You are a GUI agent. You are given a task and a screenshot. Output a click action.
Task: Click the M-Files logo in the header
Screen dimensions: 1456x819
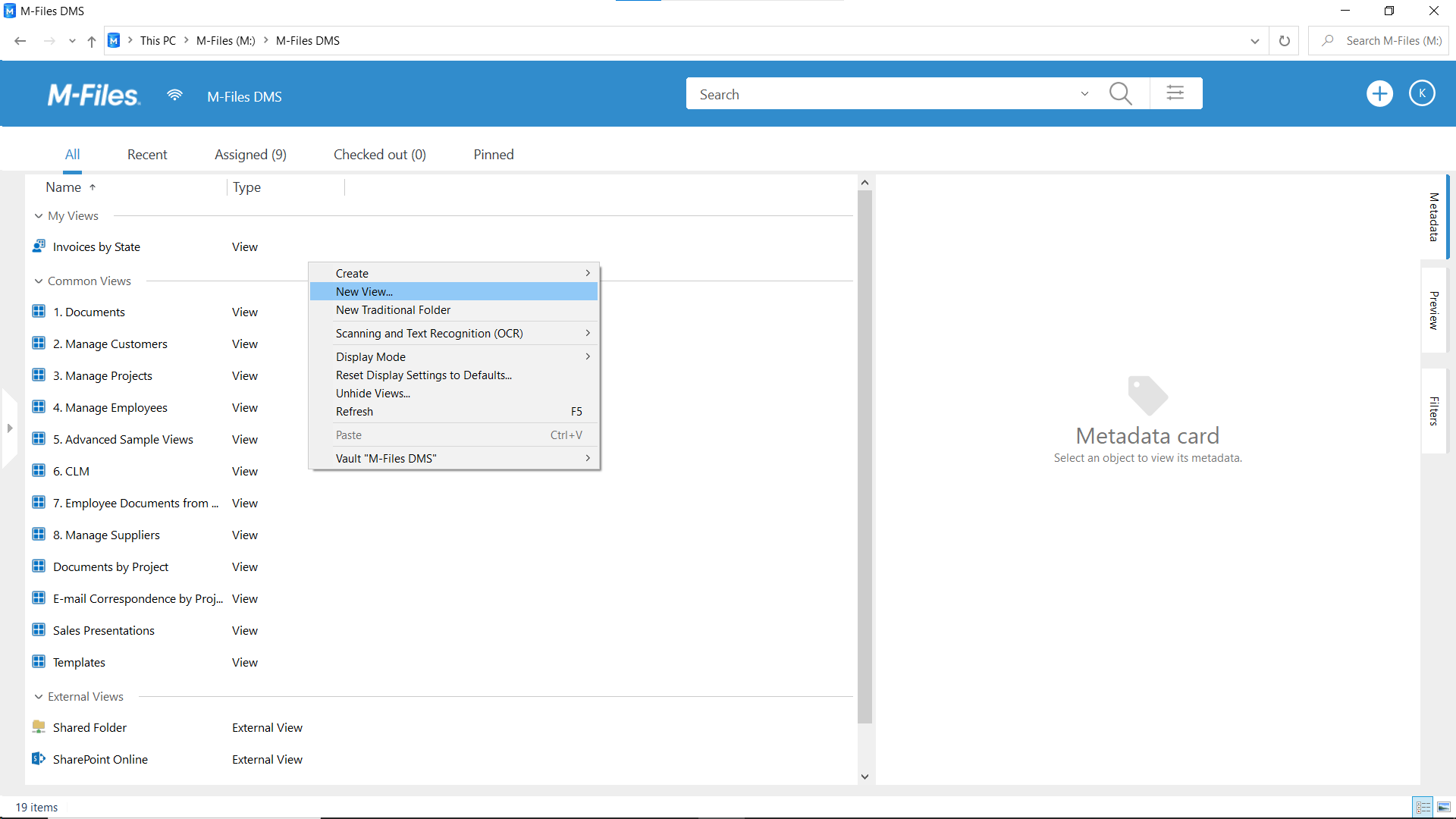[x=94, y=96]
